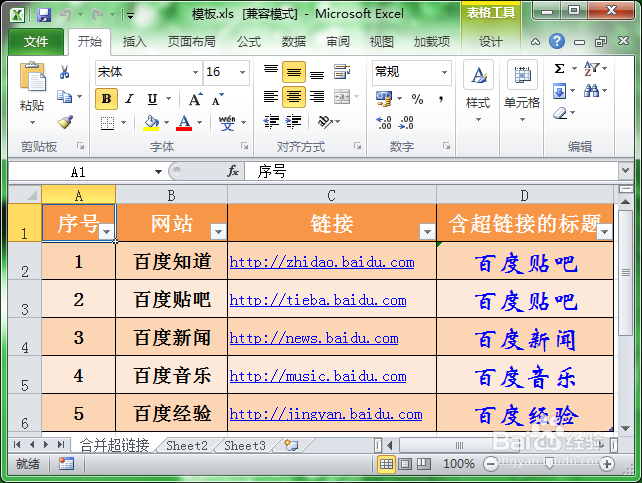
Task: Switch to Normal view in status bar
Action: click(x=386, y=464)
